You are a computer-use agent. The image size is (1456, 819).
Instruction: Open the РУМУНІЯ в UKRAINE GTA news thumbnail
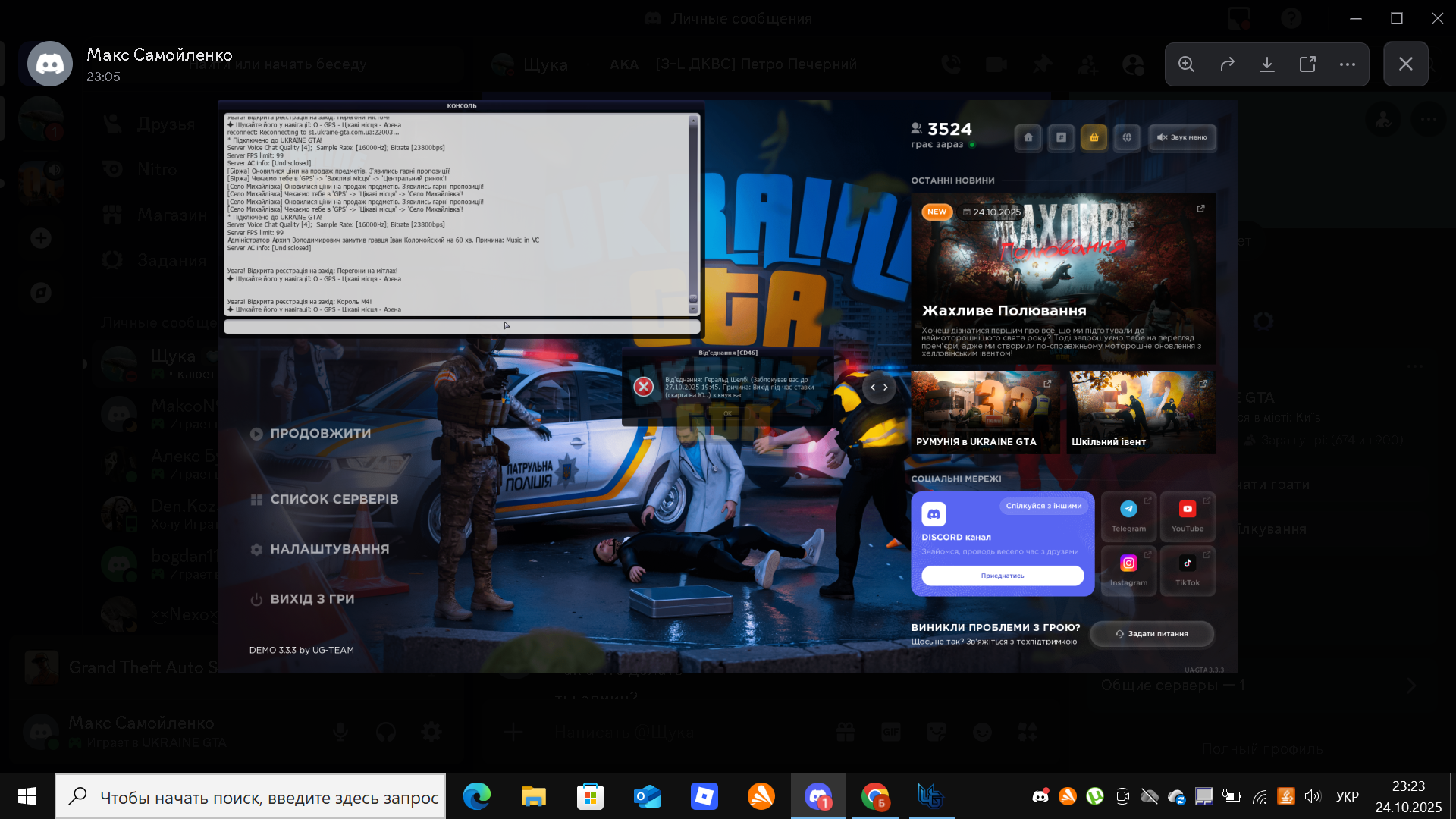pos(985,413)
